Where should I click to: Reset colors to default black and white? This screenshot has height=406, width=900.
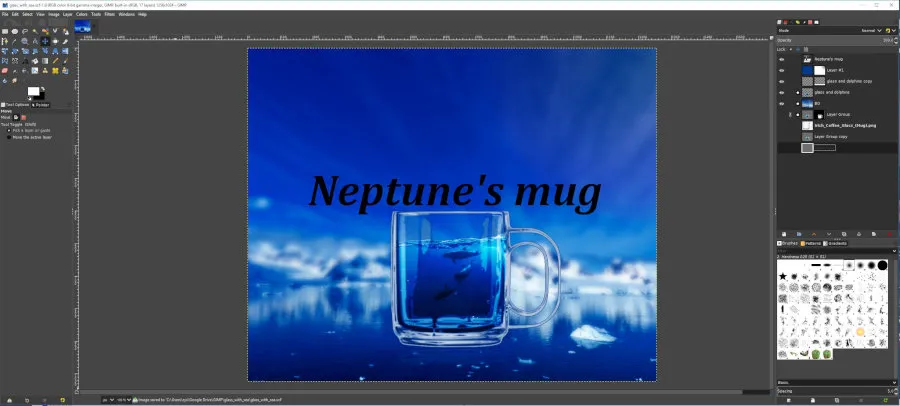tap(29, 98)
